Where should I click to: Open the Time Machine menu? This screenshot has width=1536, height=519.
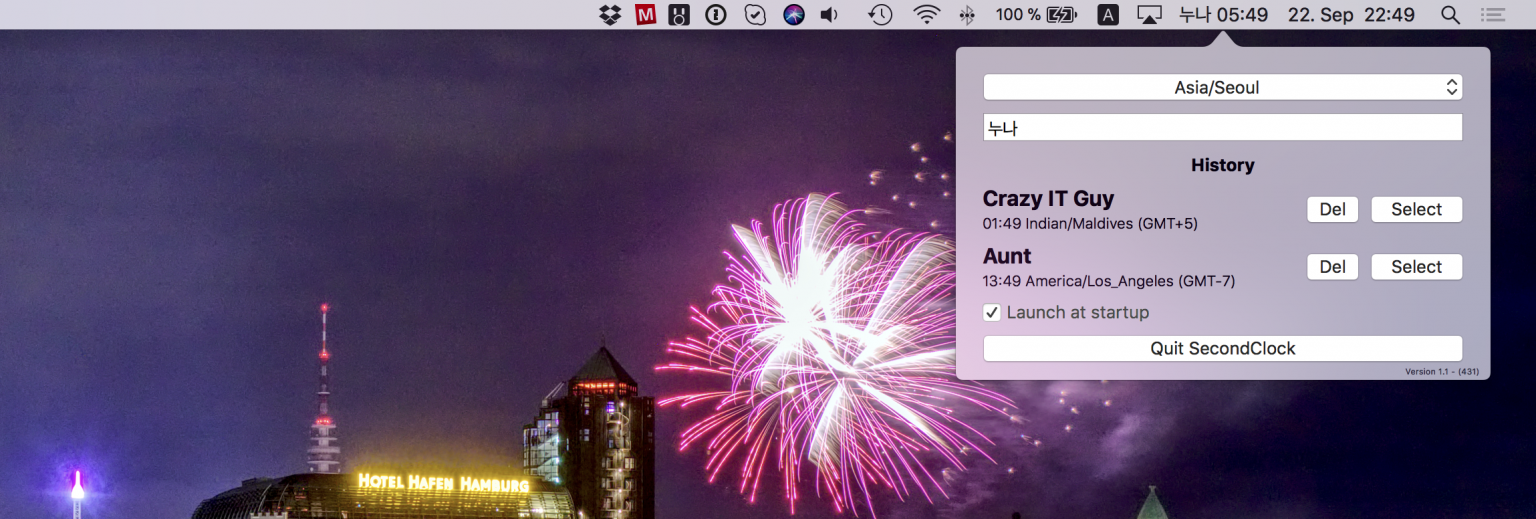pos(880,15)
